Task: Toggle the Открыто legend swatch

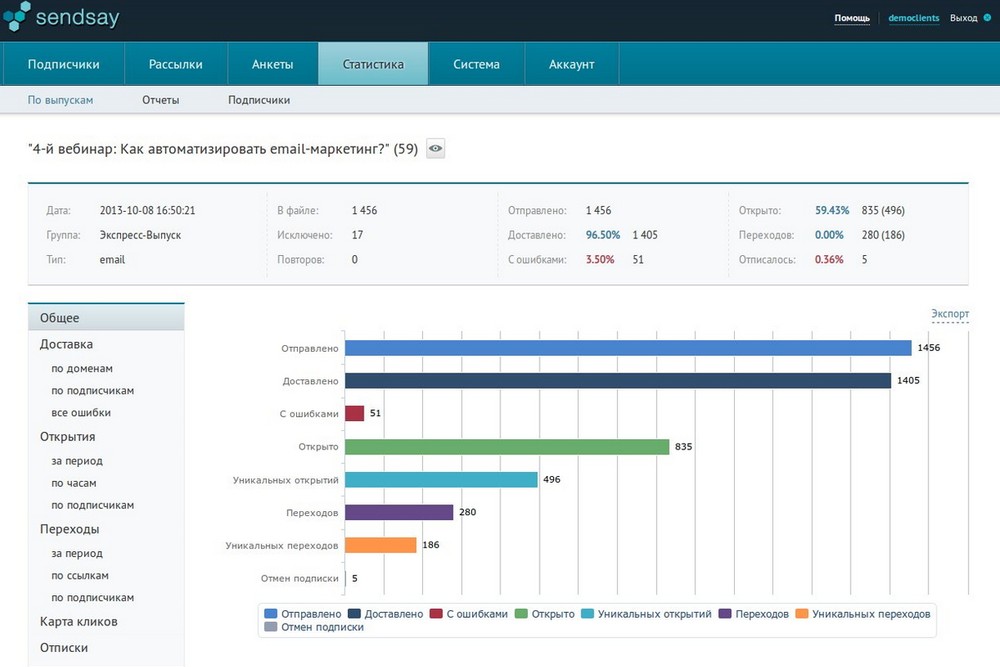Action: (521, 613)
